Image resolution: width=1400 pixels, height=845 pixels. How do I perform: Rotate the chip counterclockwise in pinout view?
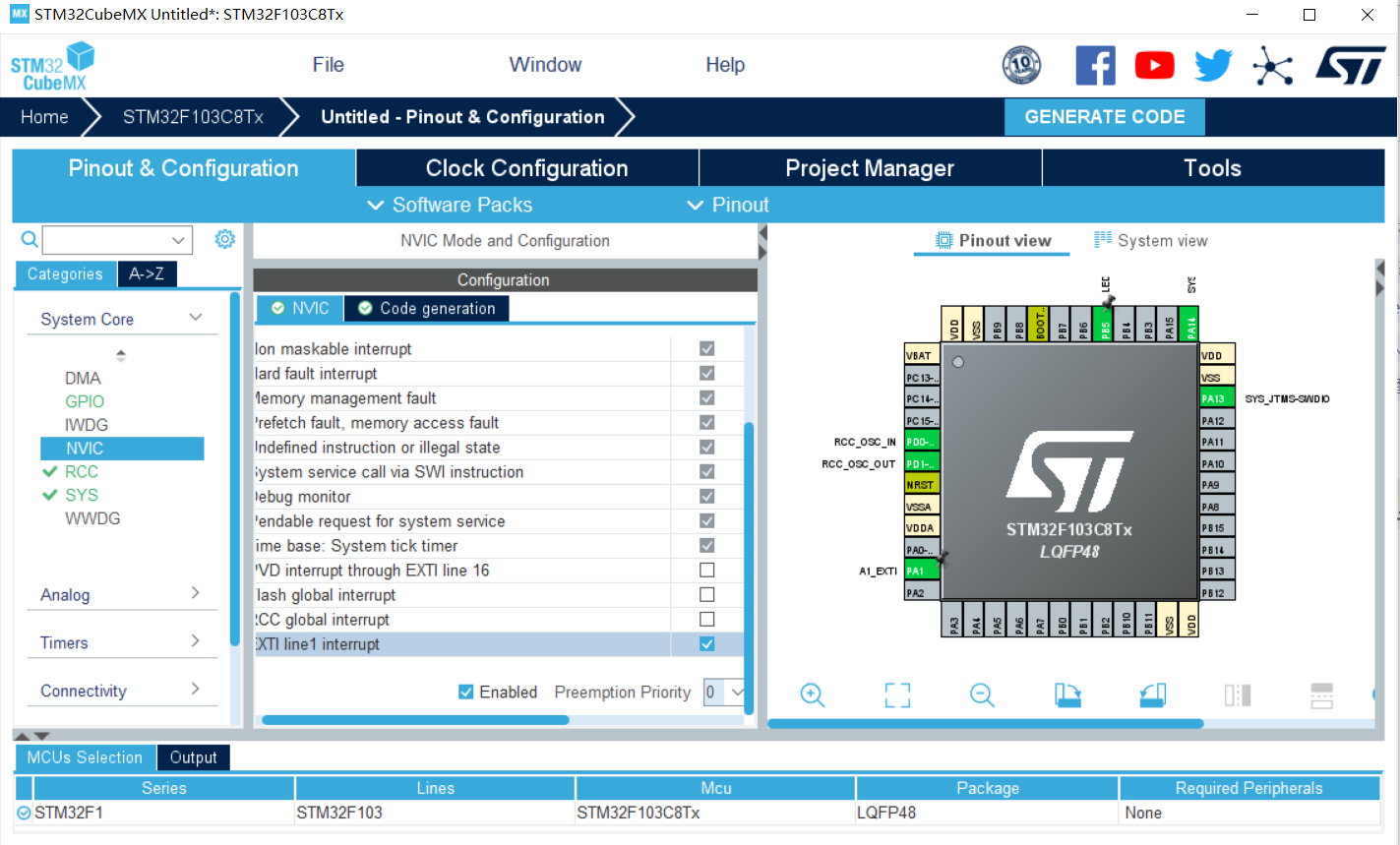(1151, 695)
